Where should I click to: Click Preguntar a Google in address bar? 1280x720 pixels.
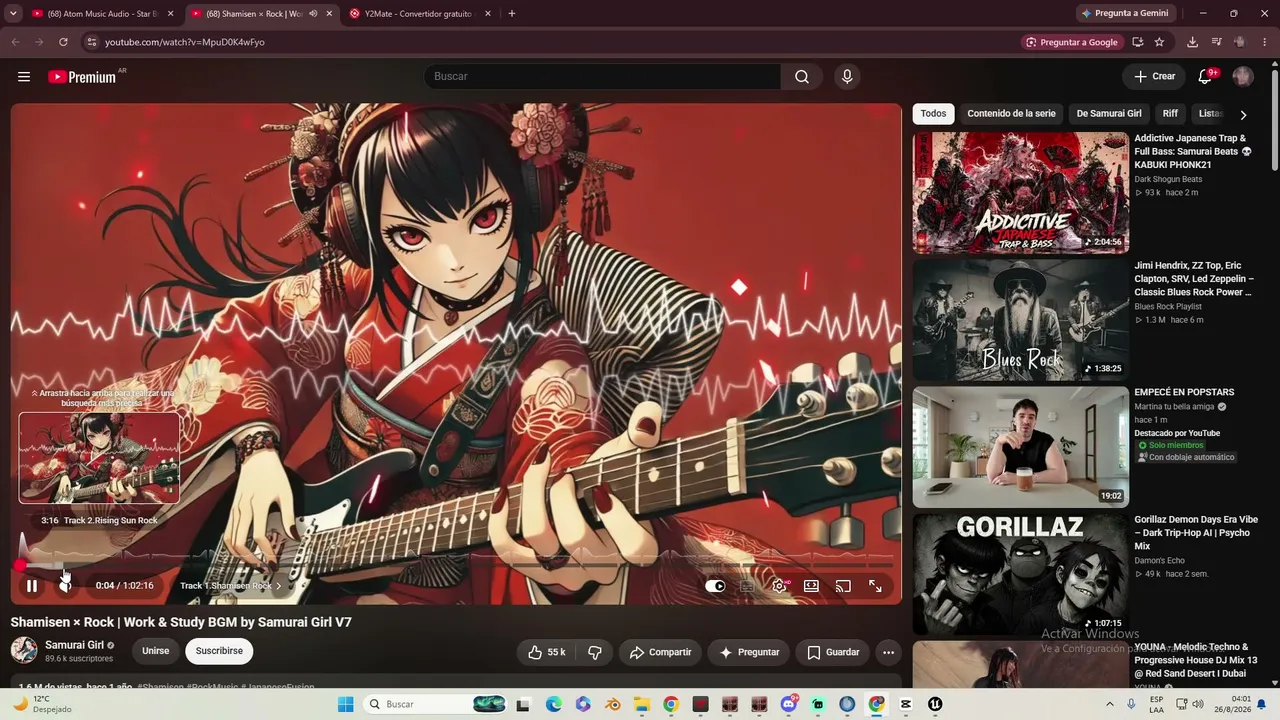[1071, 42]
